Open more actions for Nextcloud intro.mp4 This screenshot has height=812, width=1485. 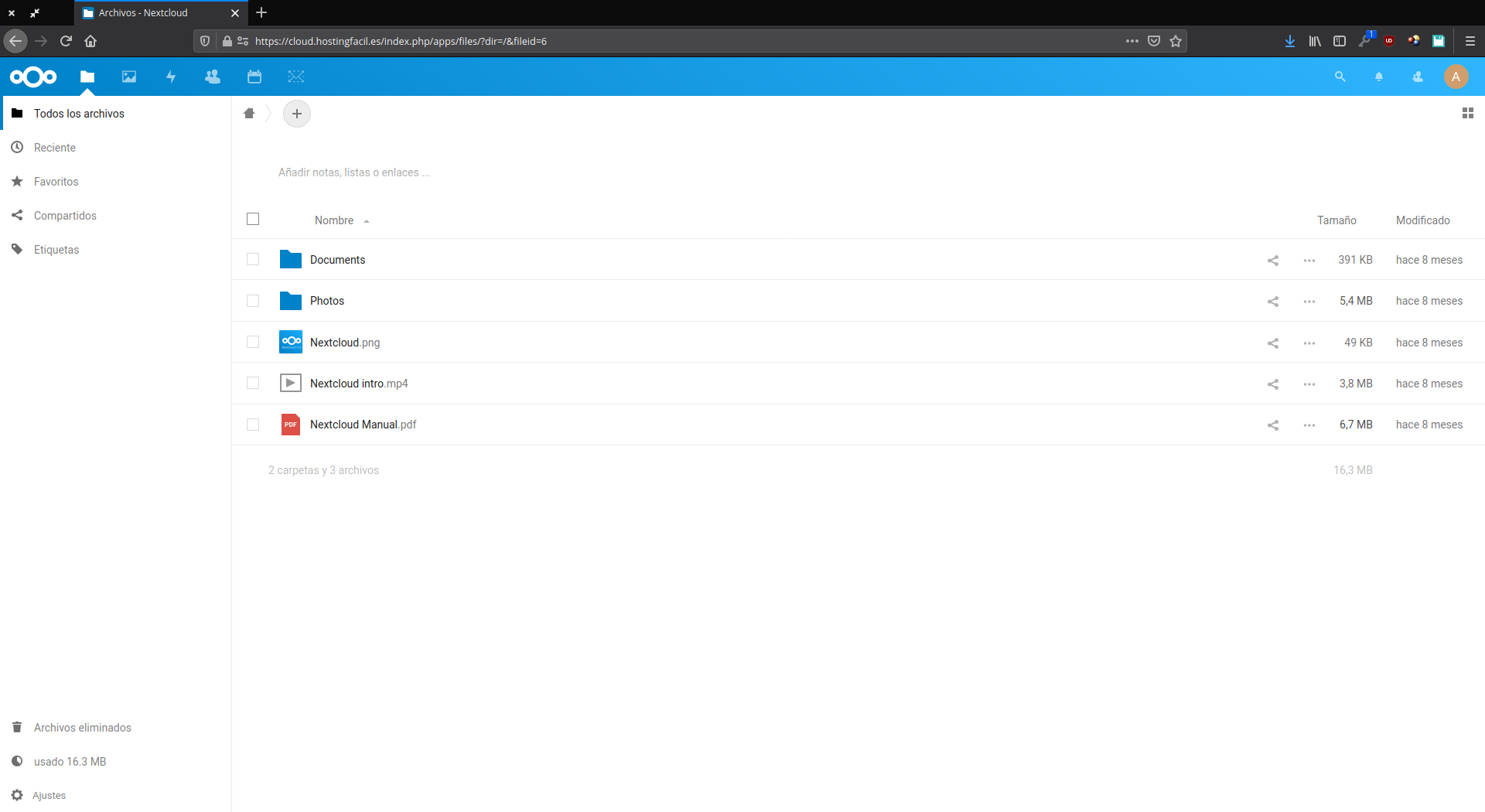click(x=1309, y=384)
